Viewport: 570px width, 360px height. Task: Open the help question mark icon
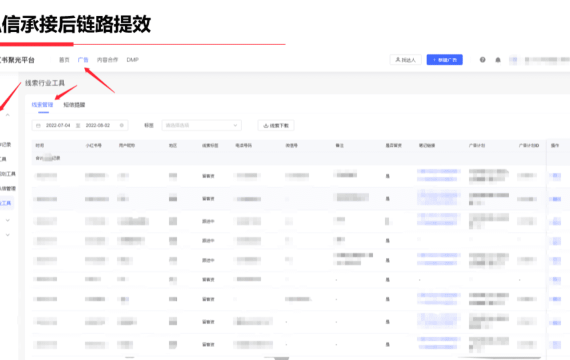(482, 60)
